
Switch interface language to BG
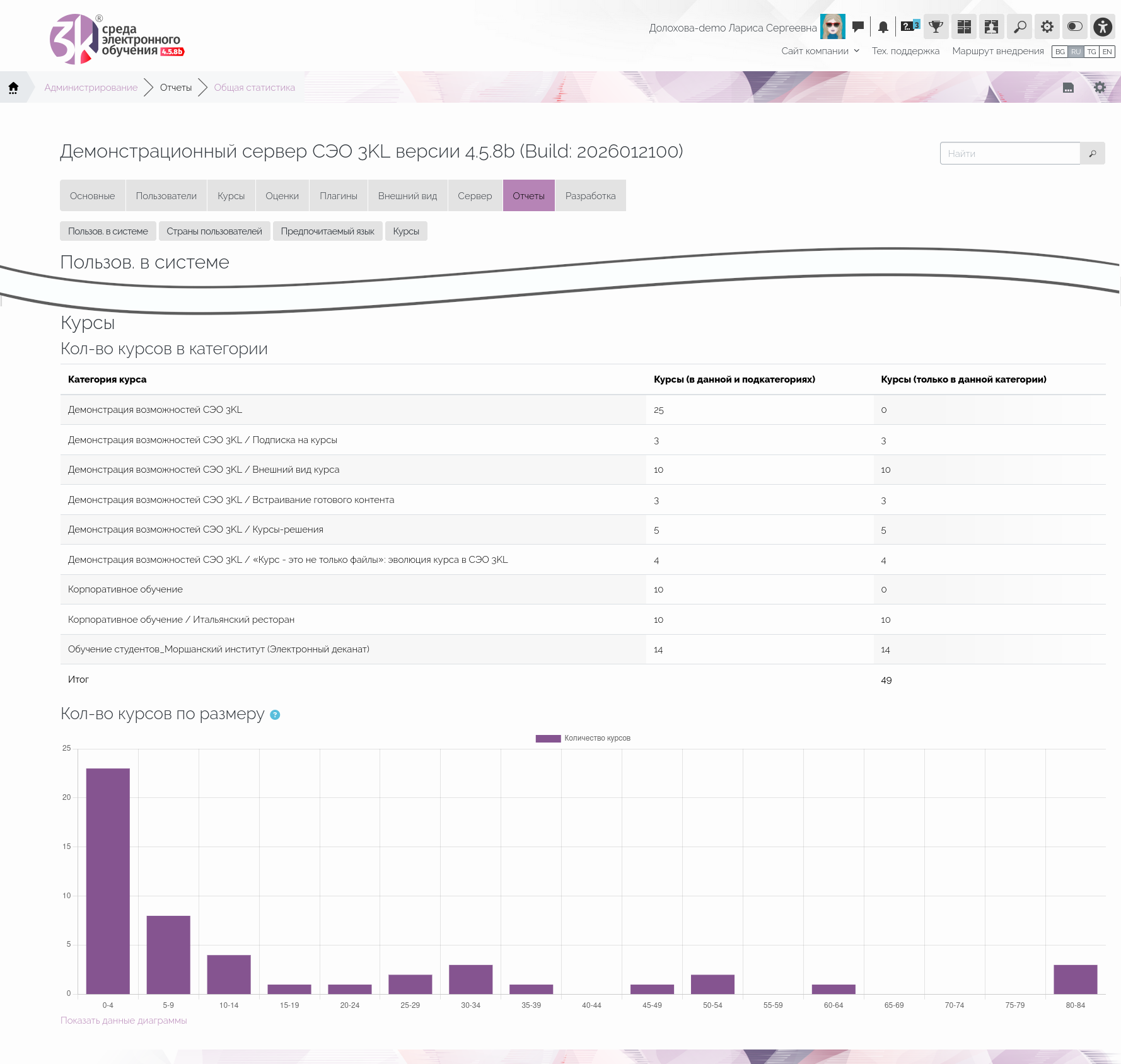pyautogui.click(x=1060, y=52)
